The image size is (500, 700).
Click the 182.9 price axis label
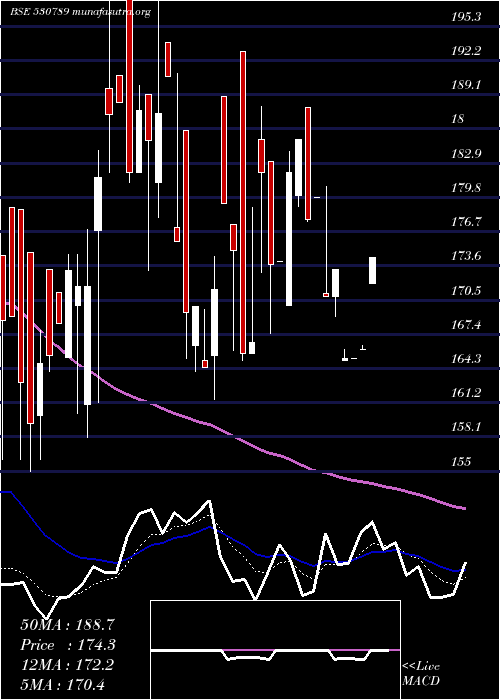pyautogui.click(x=466, y=154)
